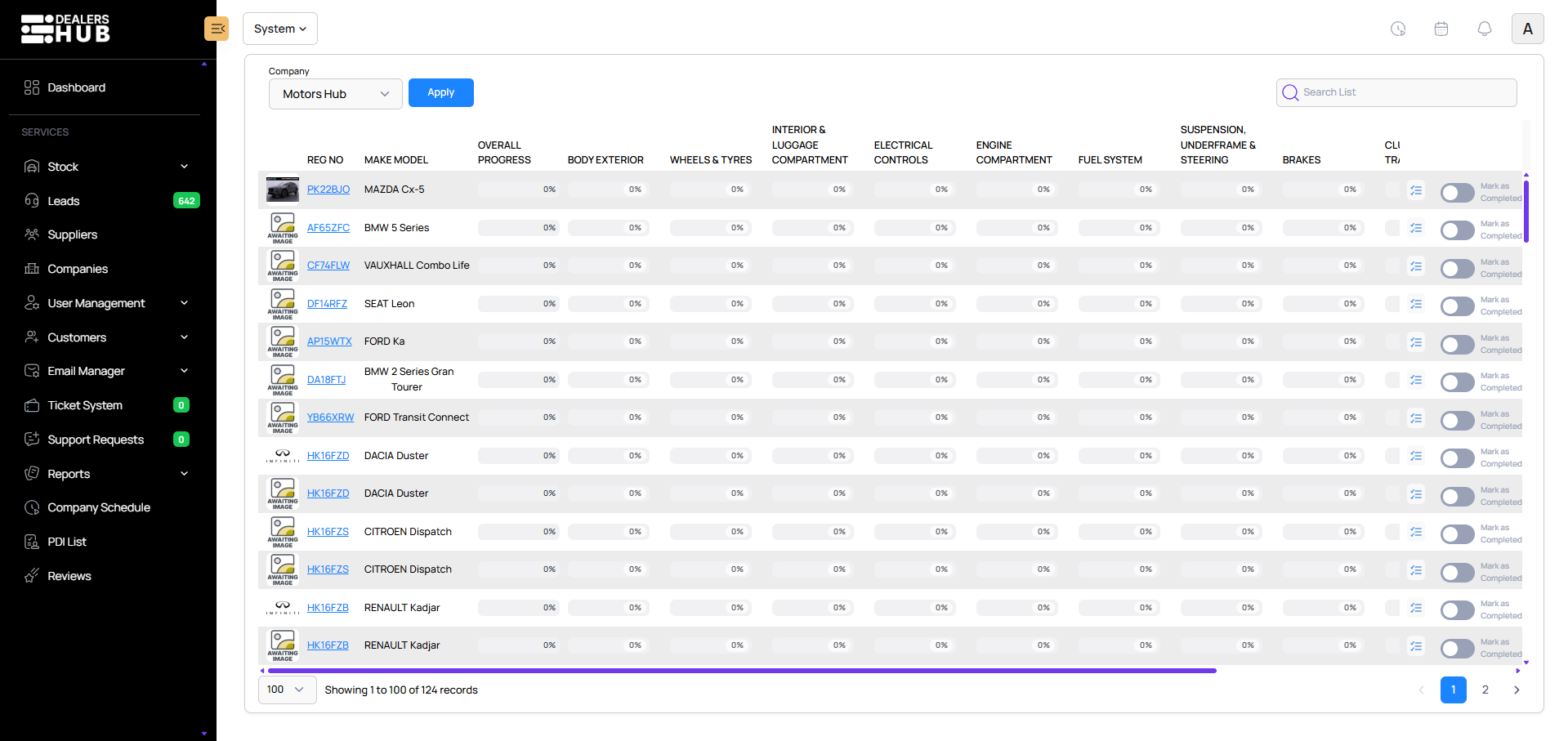Image resolution: width=1568 pixels, height=741 pixels.
Task: Click Body Exterior progress bar for BMW 5 Series
Action: [608, 228]
